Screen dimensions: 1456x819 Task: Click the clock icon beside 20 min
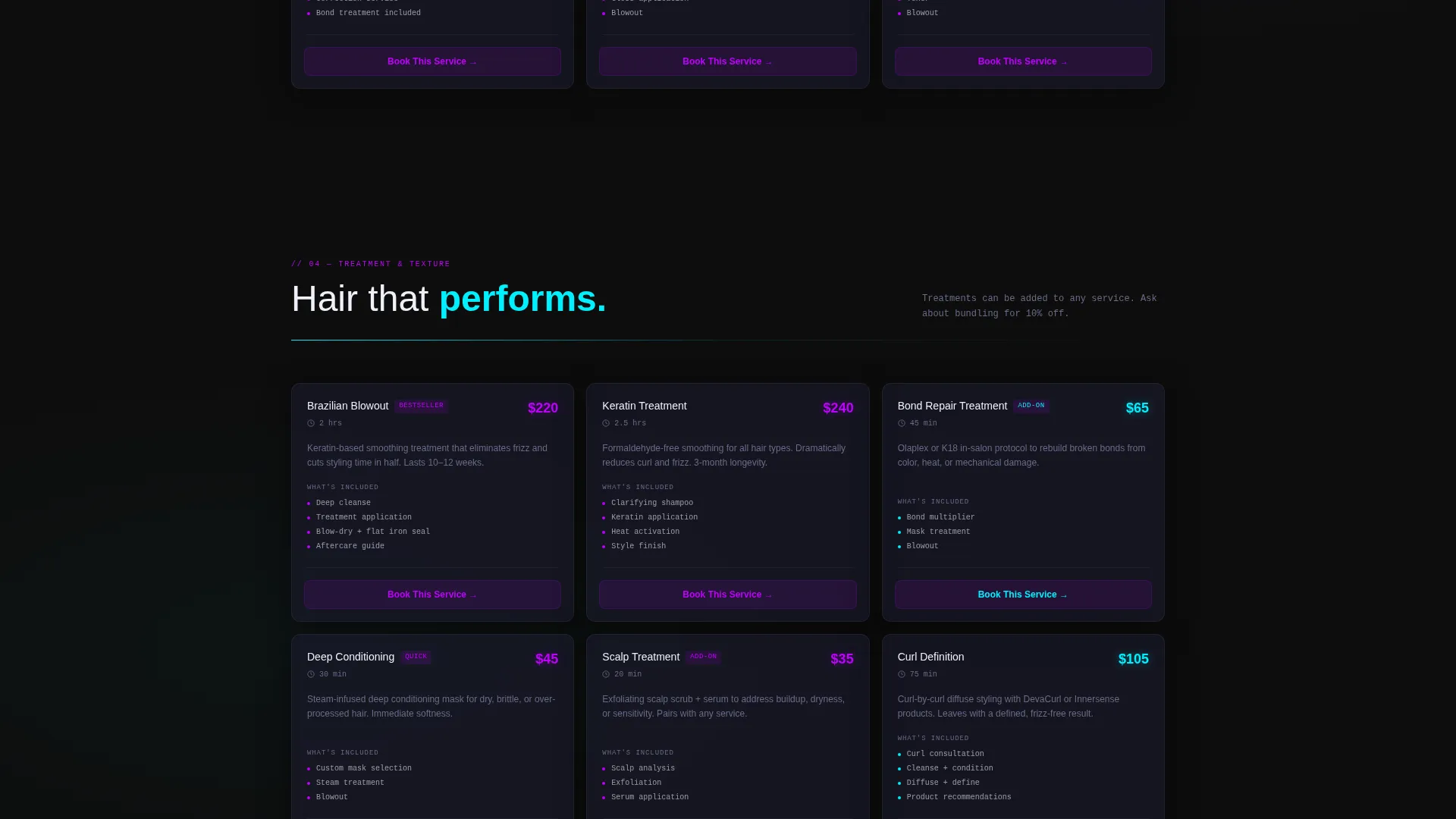[606, 675]
